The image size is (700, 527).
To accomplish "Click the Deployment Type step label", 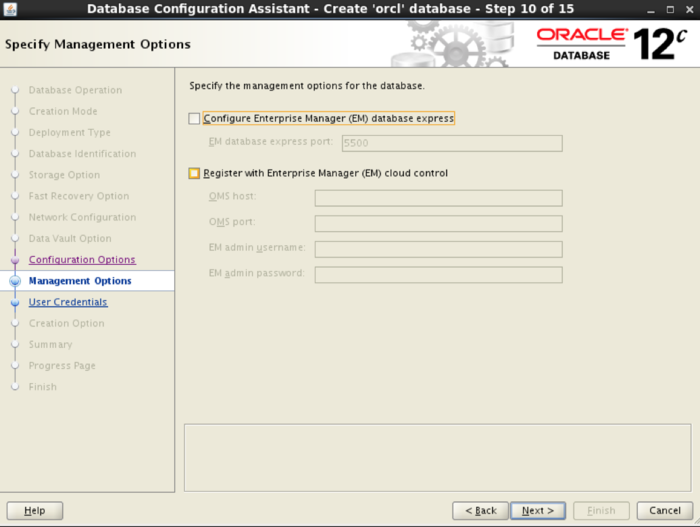I will click(x=70, y=133).
